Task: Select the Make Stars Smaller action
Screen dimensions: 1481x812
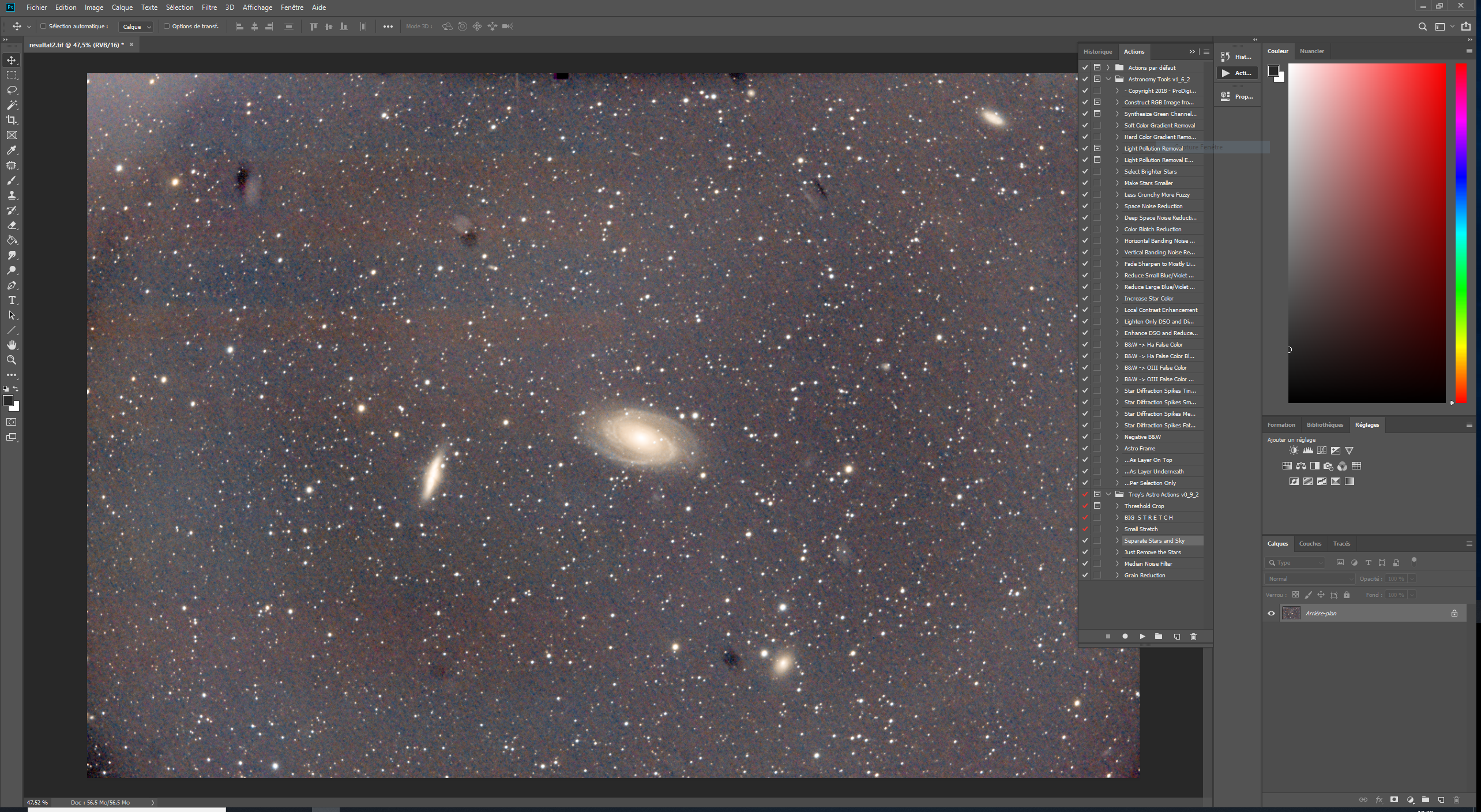Action: pyautogui.click(x=1148, y=183)
